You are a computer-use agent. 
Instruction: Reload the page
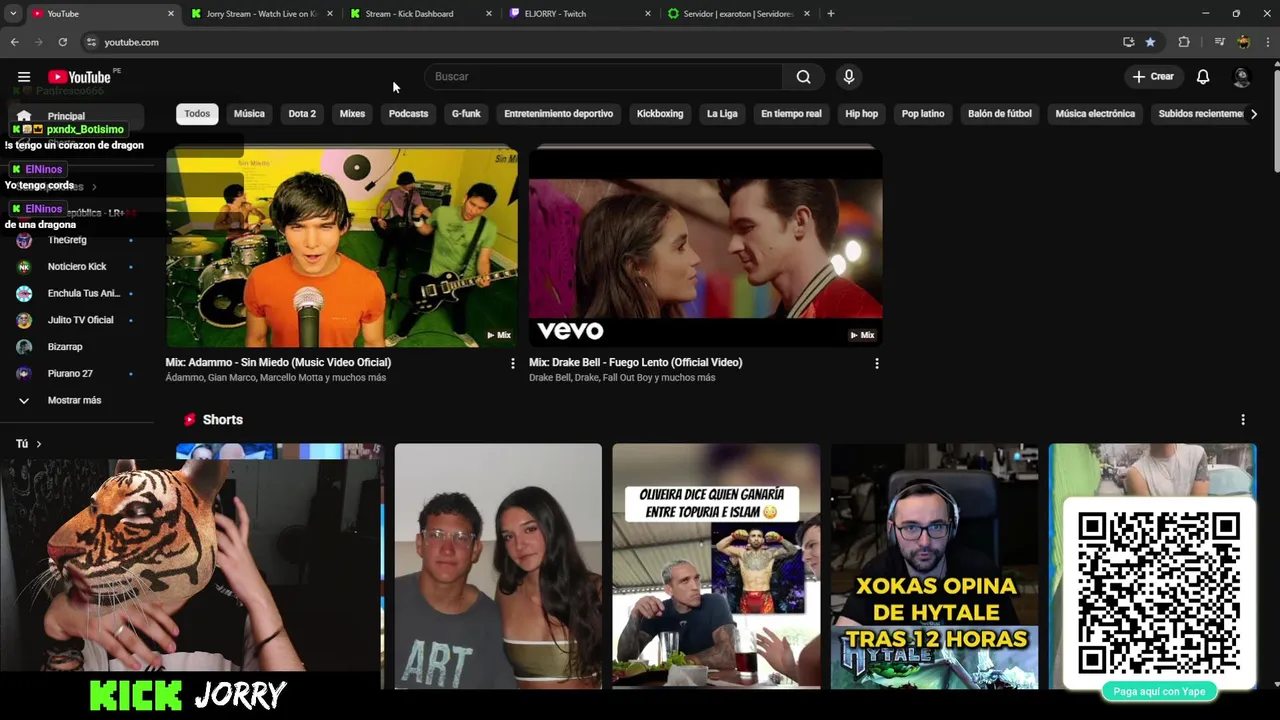[62, 42]
